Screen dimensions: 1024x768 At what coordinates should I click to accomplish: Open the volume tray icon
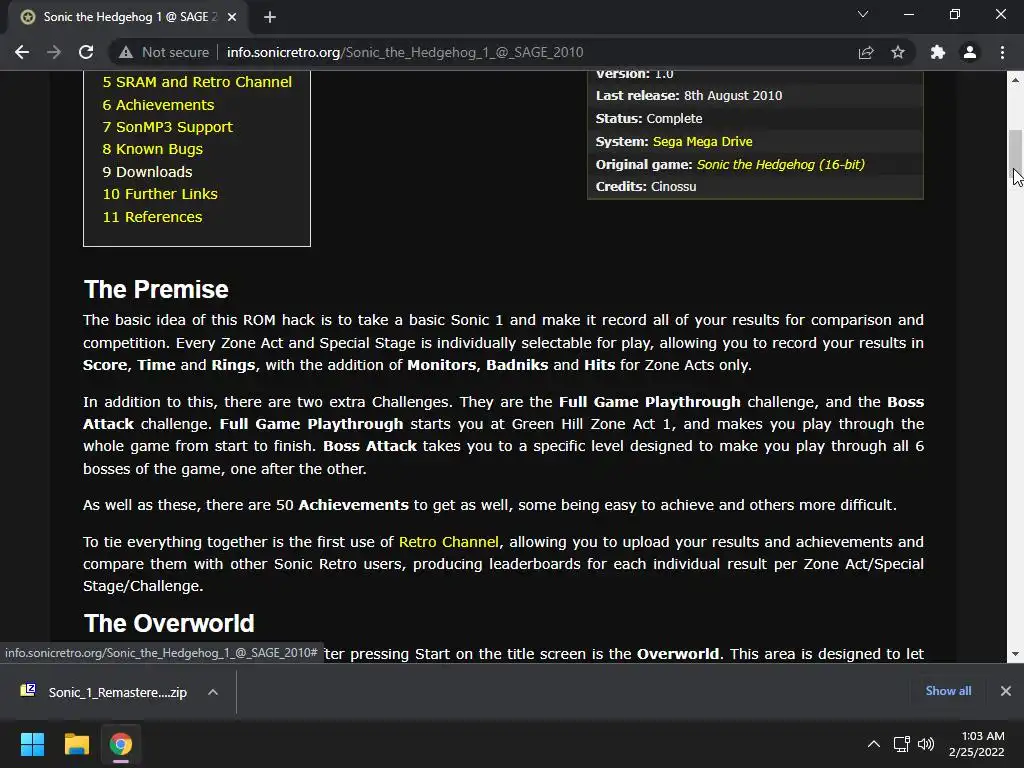click(925, 744)
